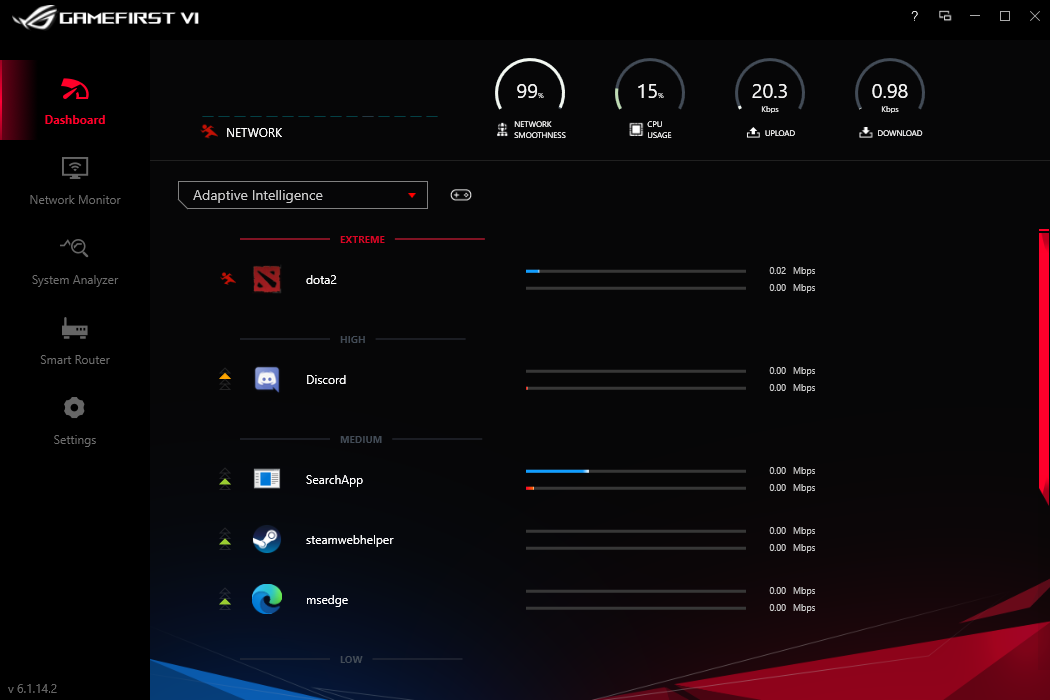The image size is (1050, 700).
Task: Open the Network Monitor section
Action: [x=74, y=180]
